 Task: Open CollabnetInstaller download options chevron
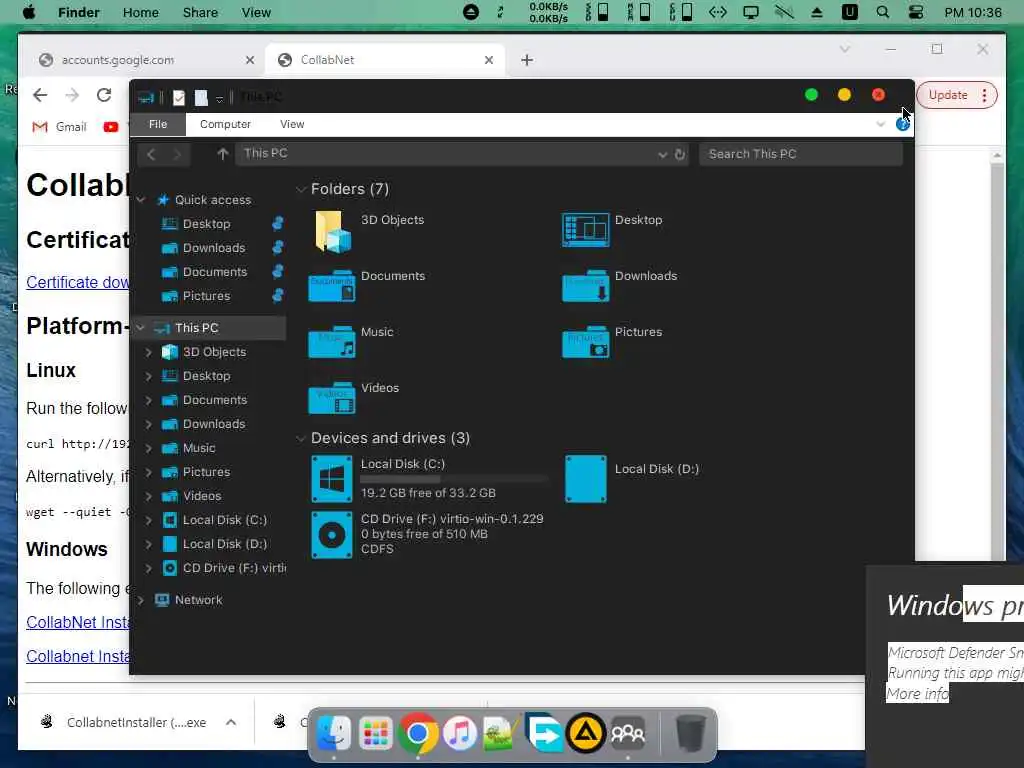tap(231, 722)
